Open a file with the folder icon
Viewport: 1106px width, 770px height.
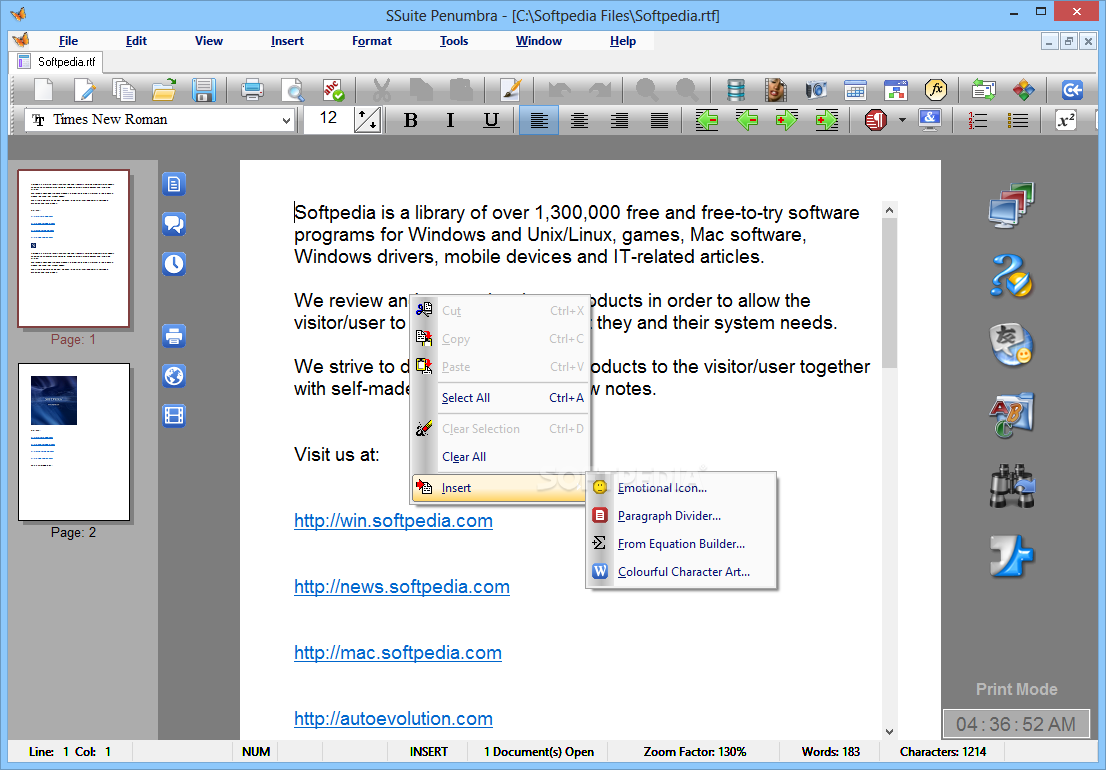click(x=164, y=90)
